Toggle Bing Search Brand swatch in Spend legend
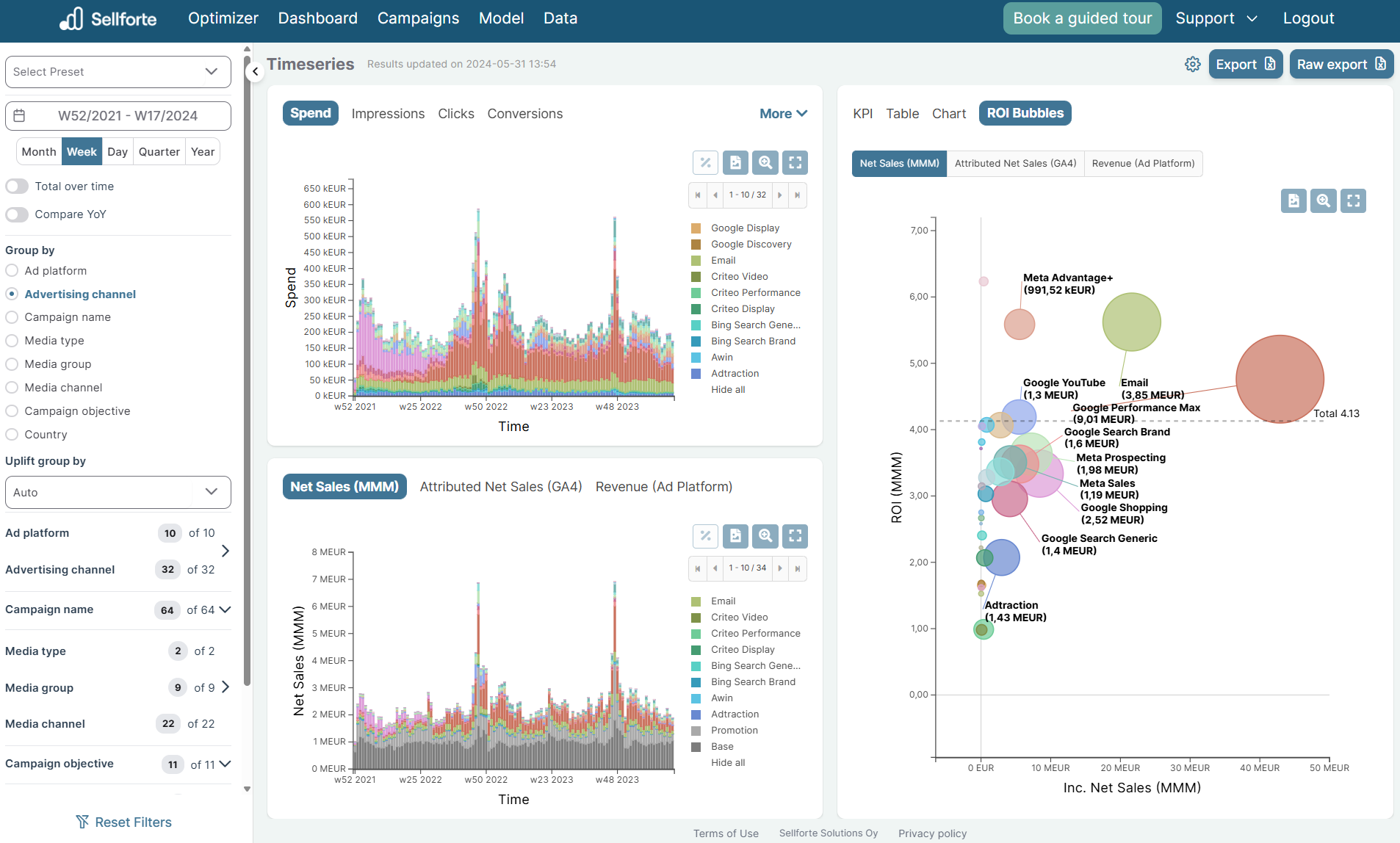Screen dimensions: 1400x843 [x=696, y=341]
